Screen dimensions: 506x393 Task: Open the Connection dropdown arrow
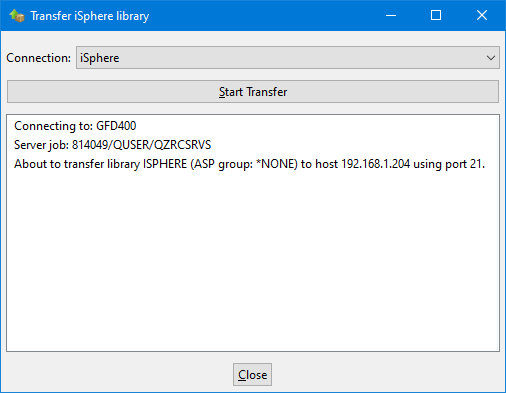click(x=490, y=58)
